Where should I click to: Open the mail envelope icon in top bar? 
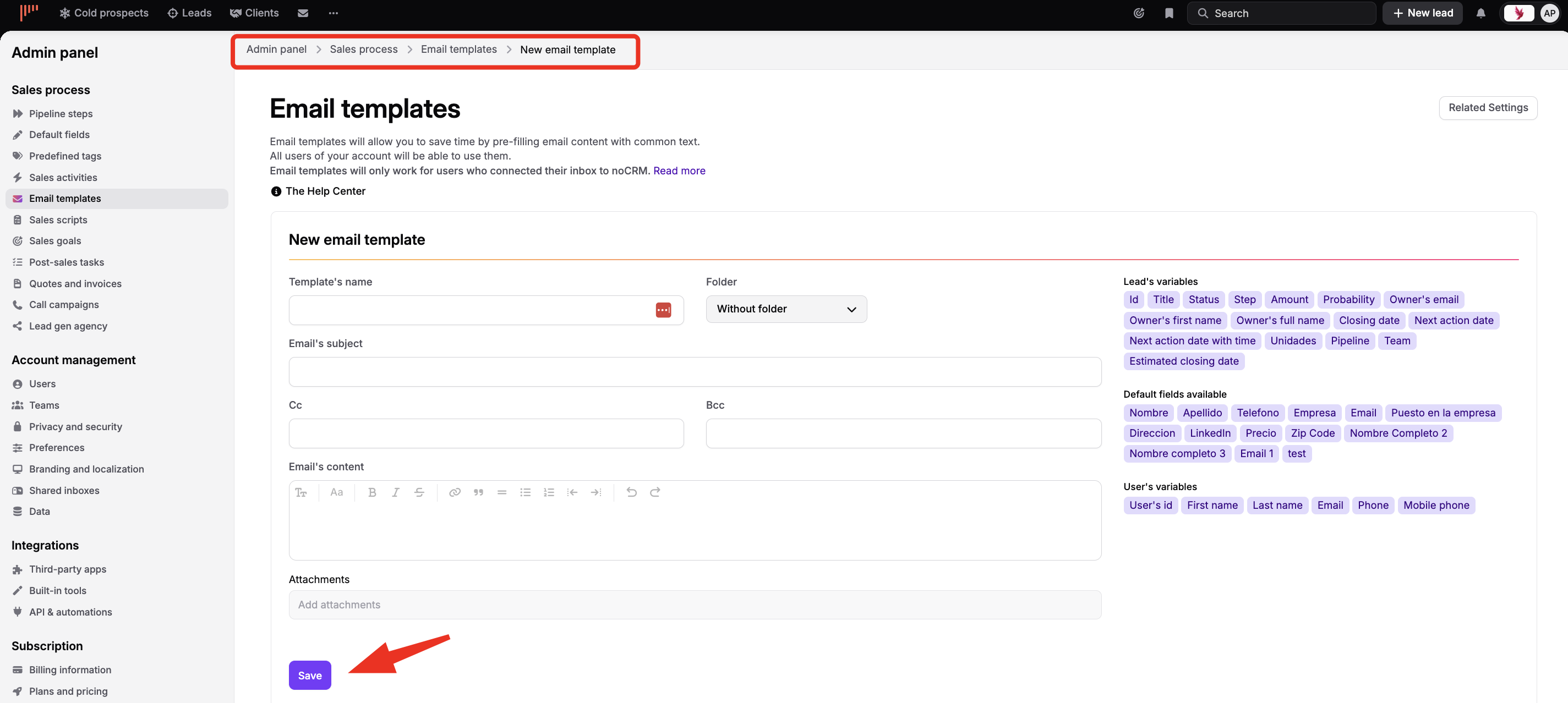303,13
